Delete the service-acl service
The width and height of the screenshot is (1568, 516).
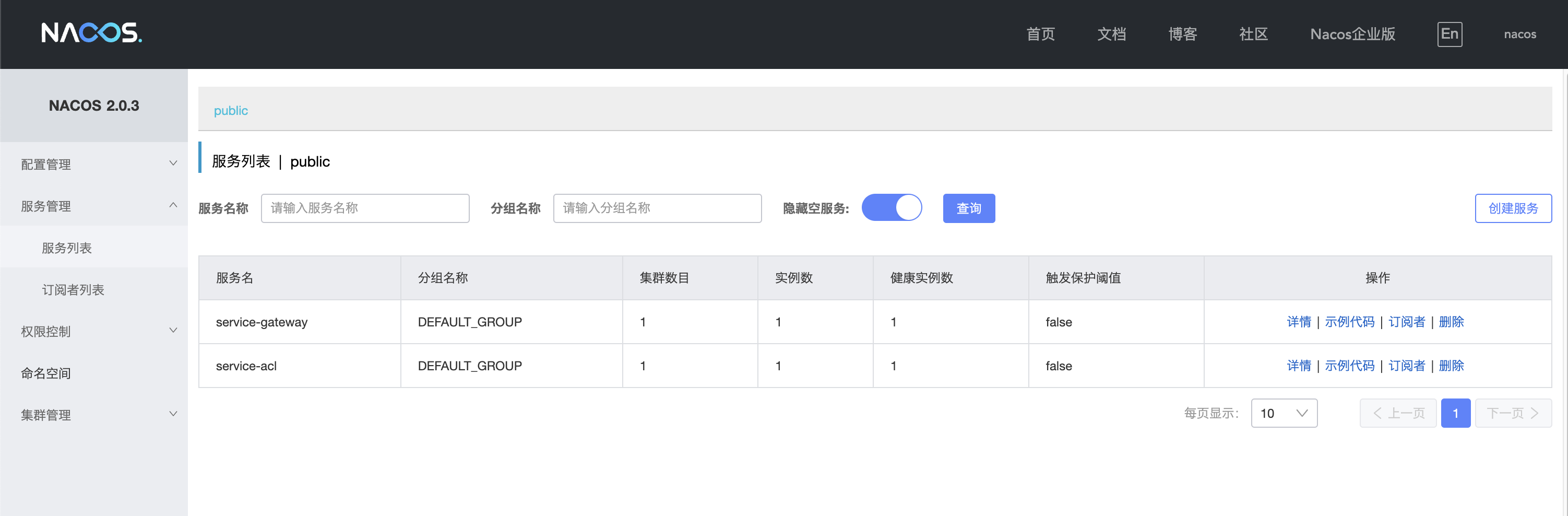(x=1451, y=366)
